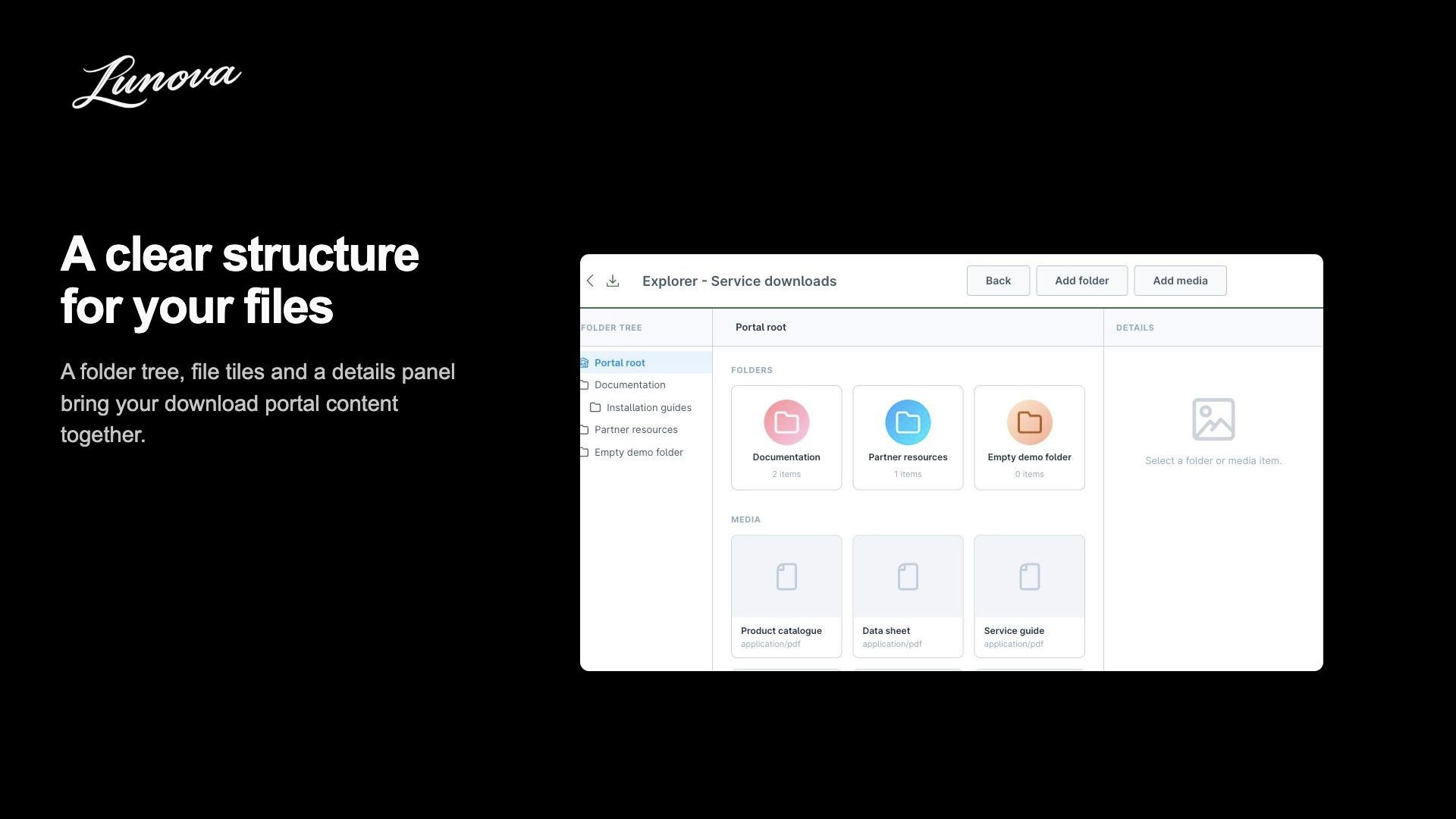The width and height of the screenshot is (1456, 819).
Task: Click the '0 items' count under Empty demo folder
Action: (x=1029, y=475)
